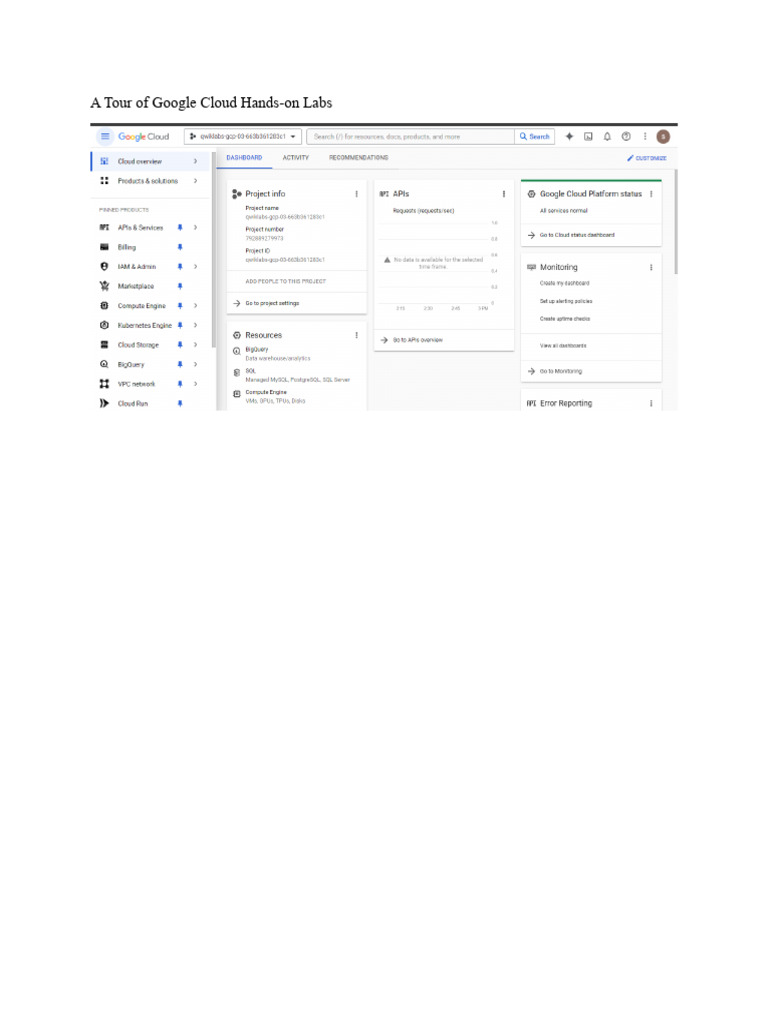Open Resources card three-dot menu
The width and height of the screenshot is (768, 1024).
357,335
